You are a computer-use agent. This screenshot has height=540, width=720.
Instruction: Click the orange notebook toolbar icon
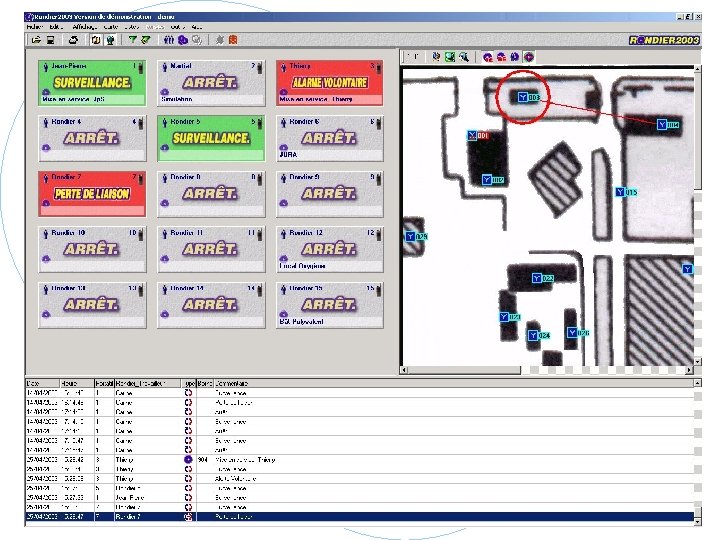[233, 40]
